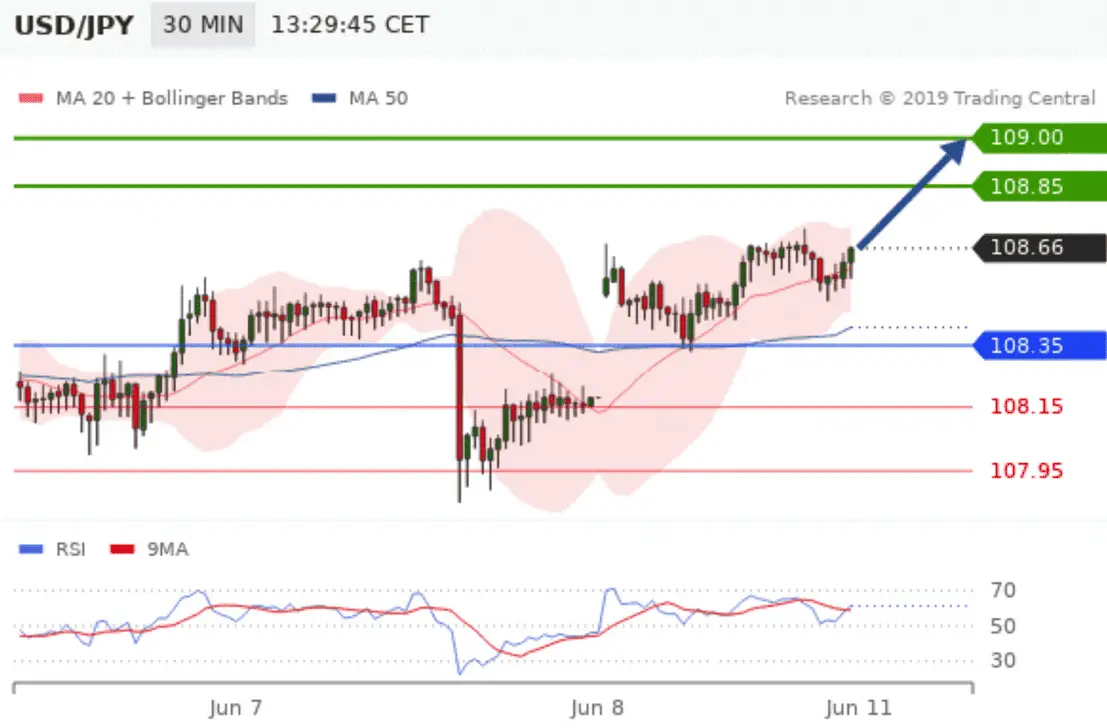Screen dimensions: 1107x728
Task: Click the 13:29:45 CET timestamp
Action: pos(349,25)
